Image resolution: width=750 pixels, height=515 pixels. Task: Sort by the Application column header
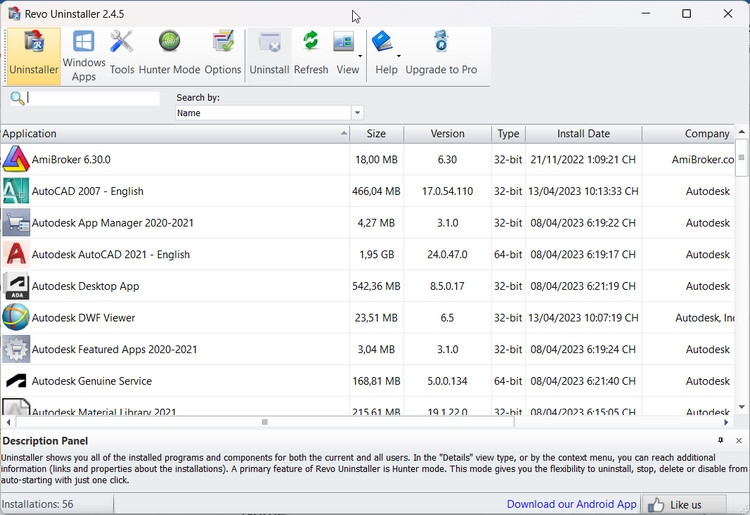[175, 134]
